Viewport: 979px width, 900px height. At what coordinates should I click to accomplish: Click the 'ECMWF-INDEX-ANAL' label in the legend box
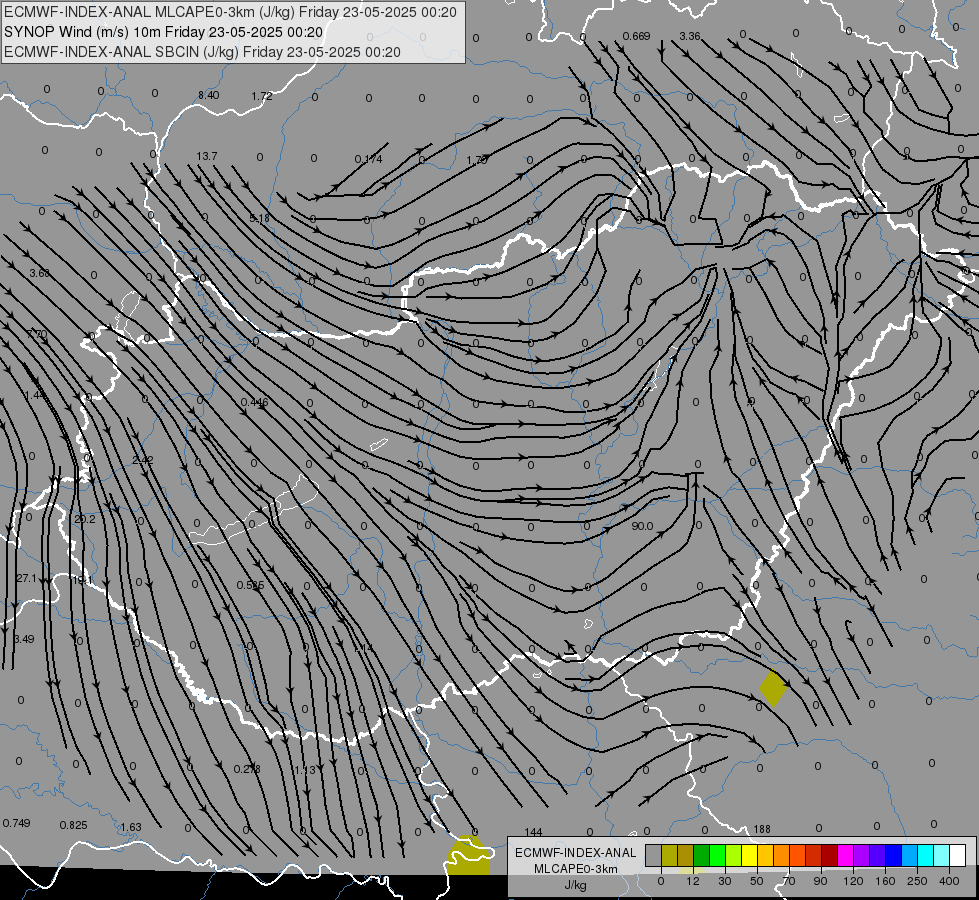(576, 853)
